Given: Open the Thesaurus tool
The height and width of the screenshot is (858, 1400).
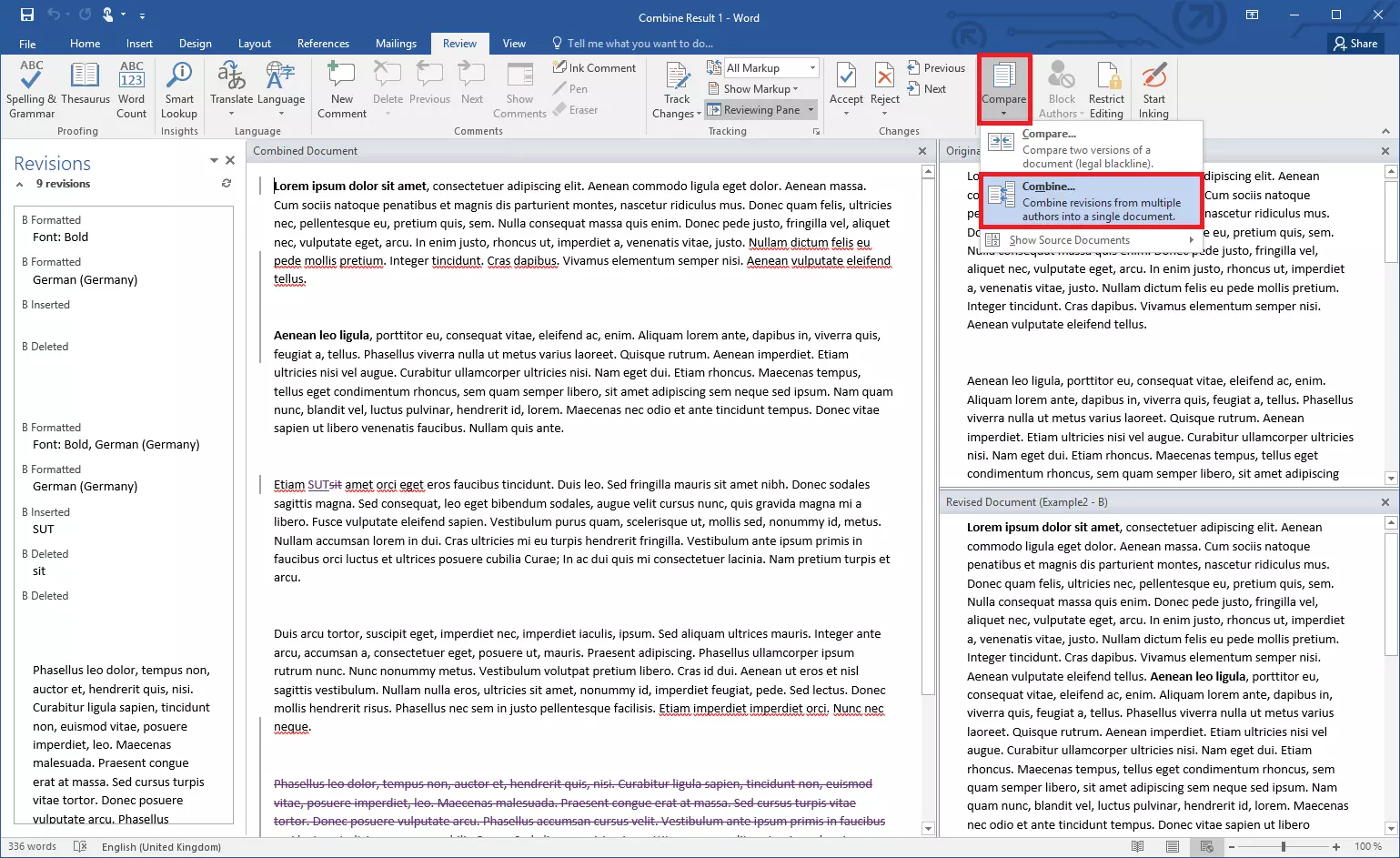Looking at the screenshot, I should point(86,85).
